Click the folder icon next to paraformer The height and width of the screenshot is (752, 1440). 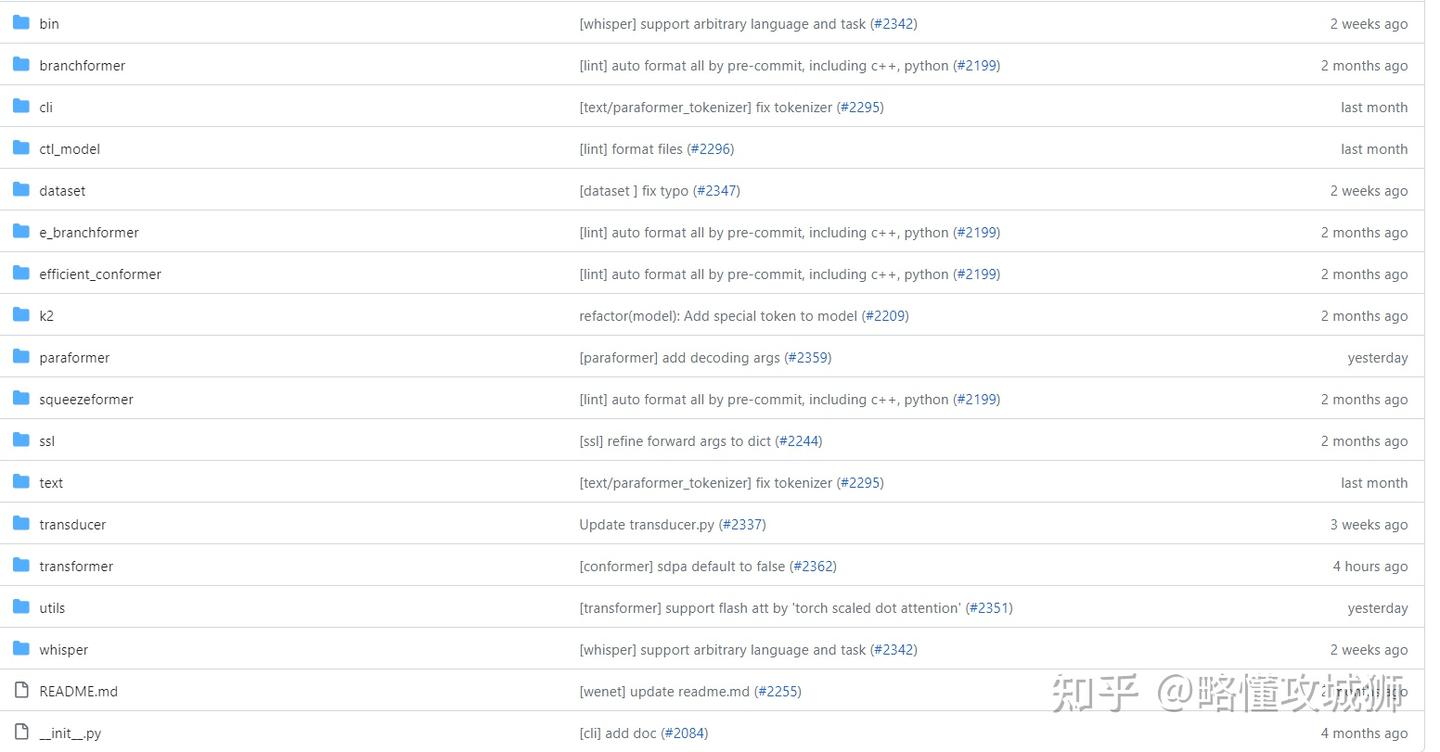(21, 357)
